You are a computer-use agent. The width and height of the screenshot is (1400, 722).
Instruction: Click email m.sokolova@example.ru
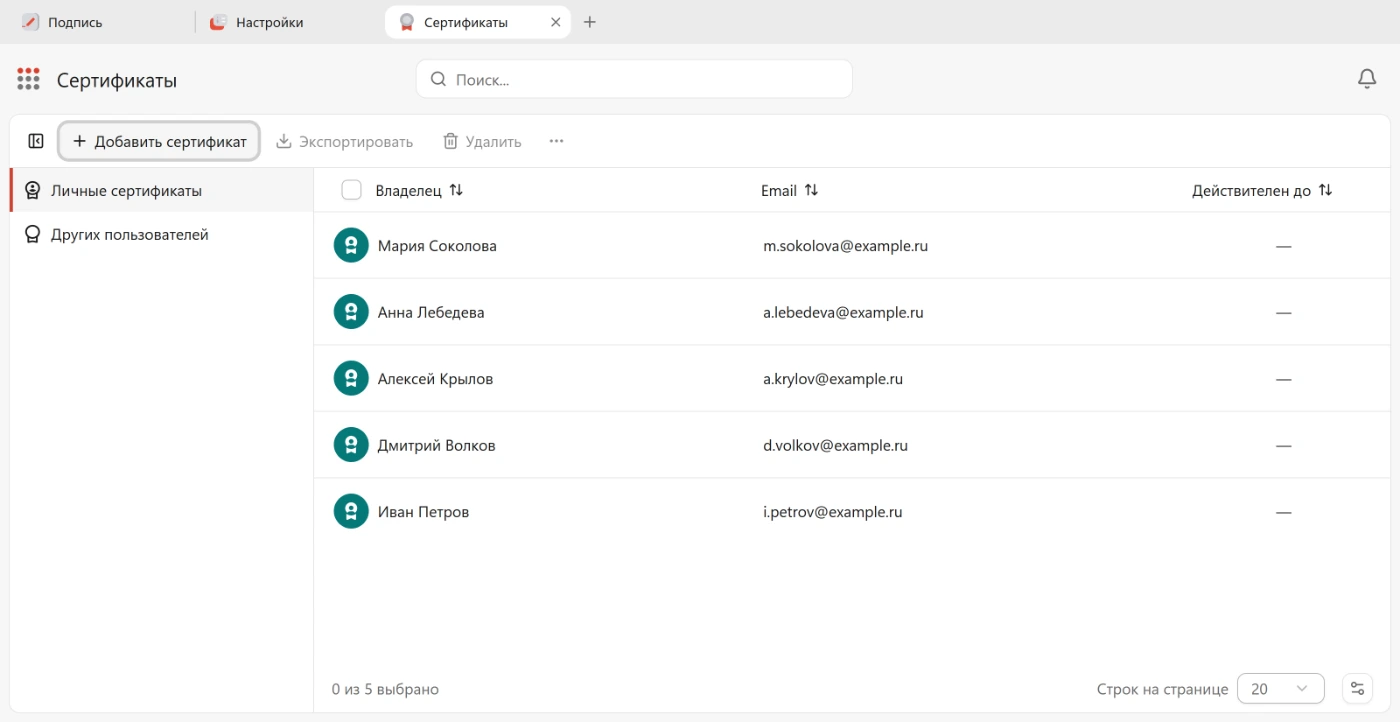[x=845, y=246]
